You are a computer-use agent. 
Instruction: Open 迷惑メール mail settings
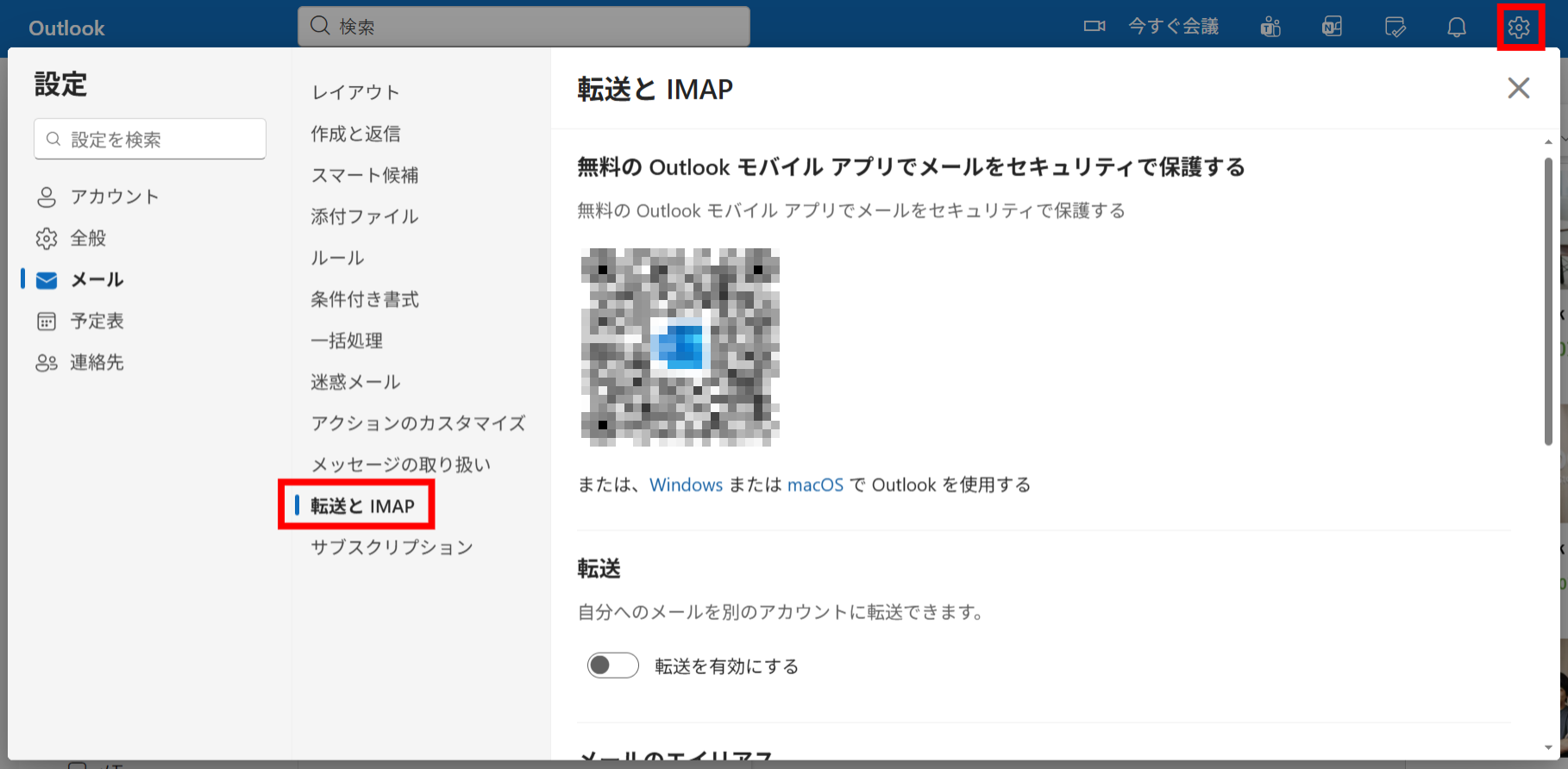(355, 382)
